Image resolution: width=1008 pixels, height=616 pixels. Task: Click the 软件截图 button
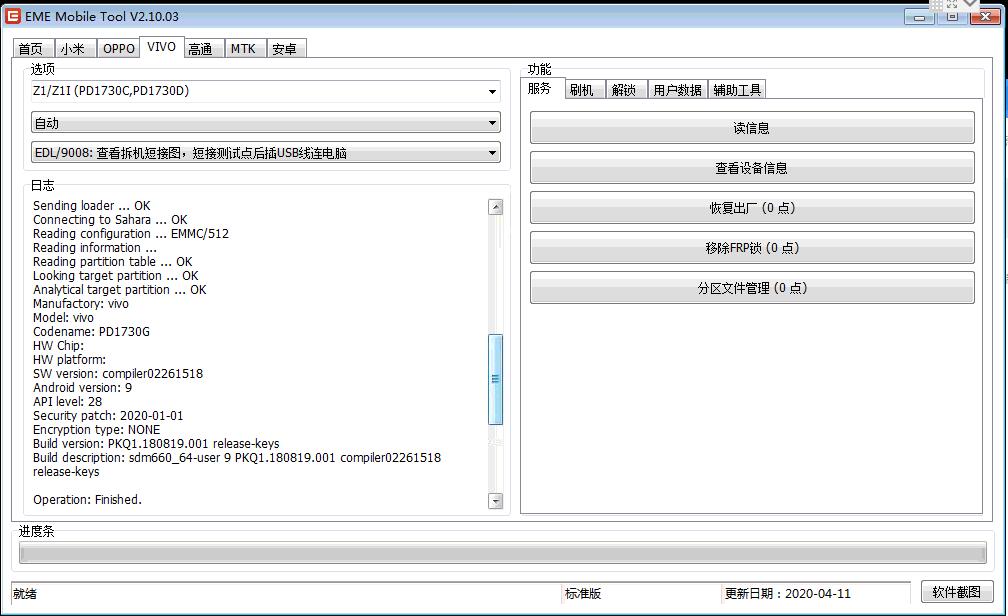tap(957, 592)
